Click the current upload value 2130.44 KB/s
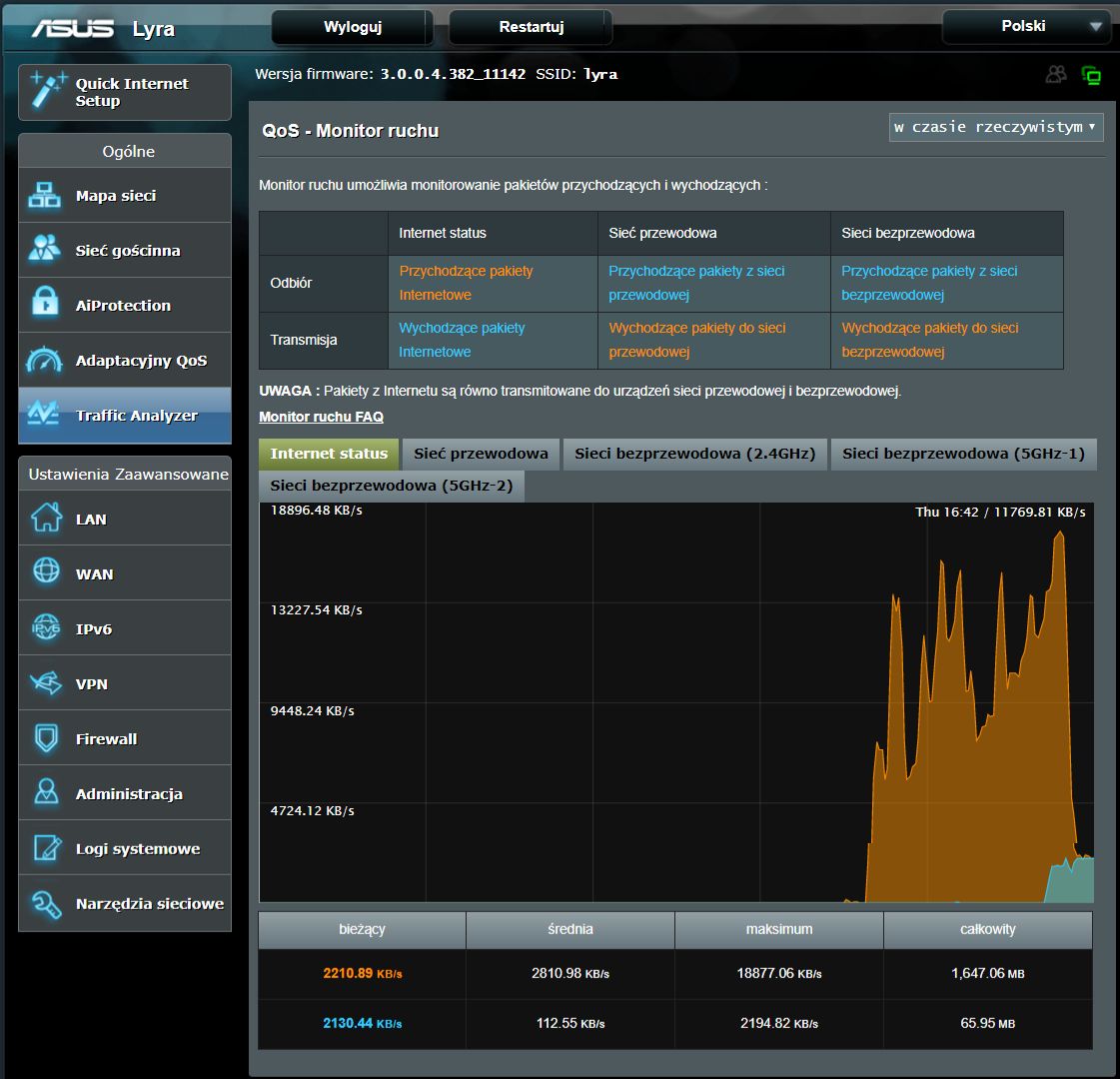 click(362, 1023)
